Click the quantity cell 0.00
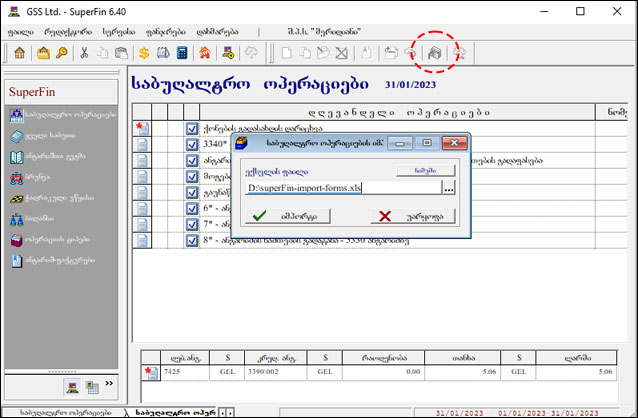638x418 pixels. tap(383, 372)
